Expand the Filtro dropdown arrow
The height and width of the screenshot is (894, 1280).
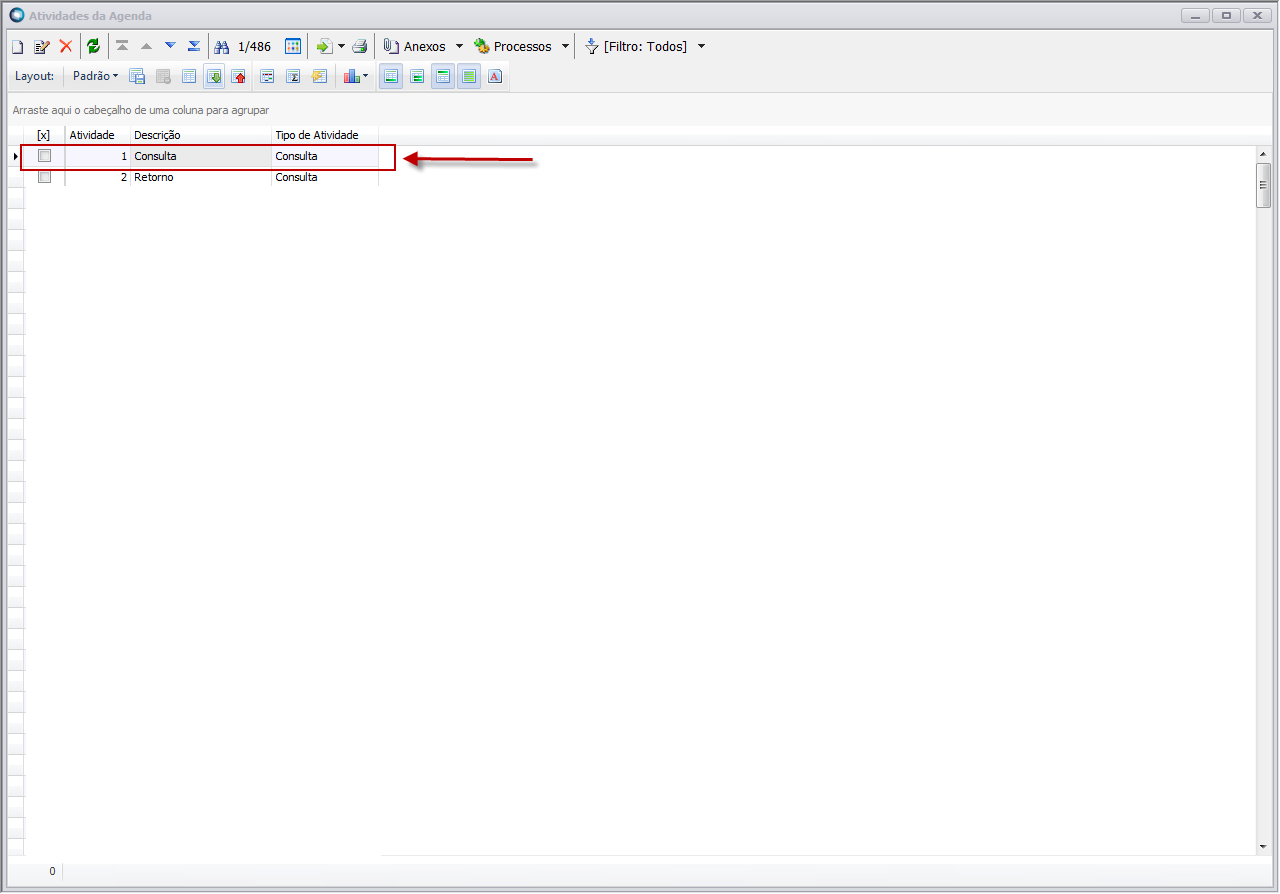pyautogui.click(x=701, y=46)
